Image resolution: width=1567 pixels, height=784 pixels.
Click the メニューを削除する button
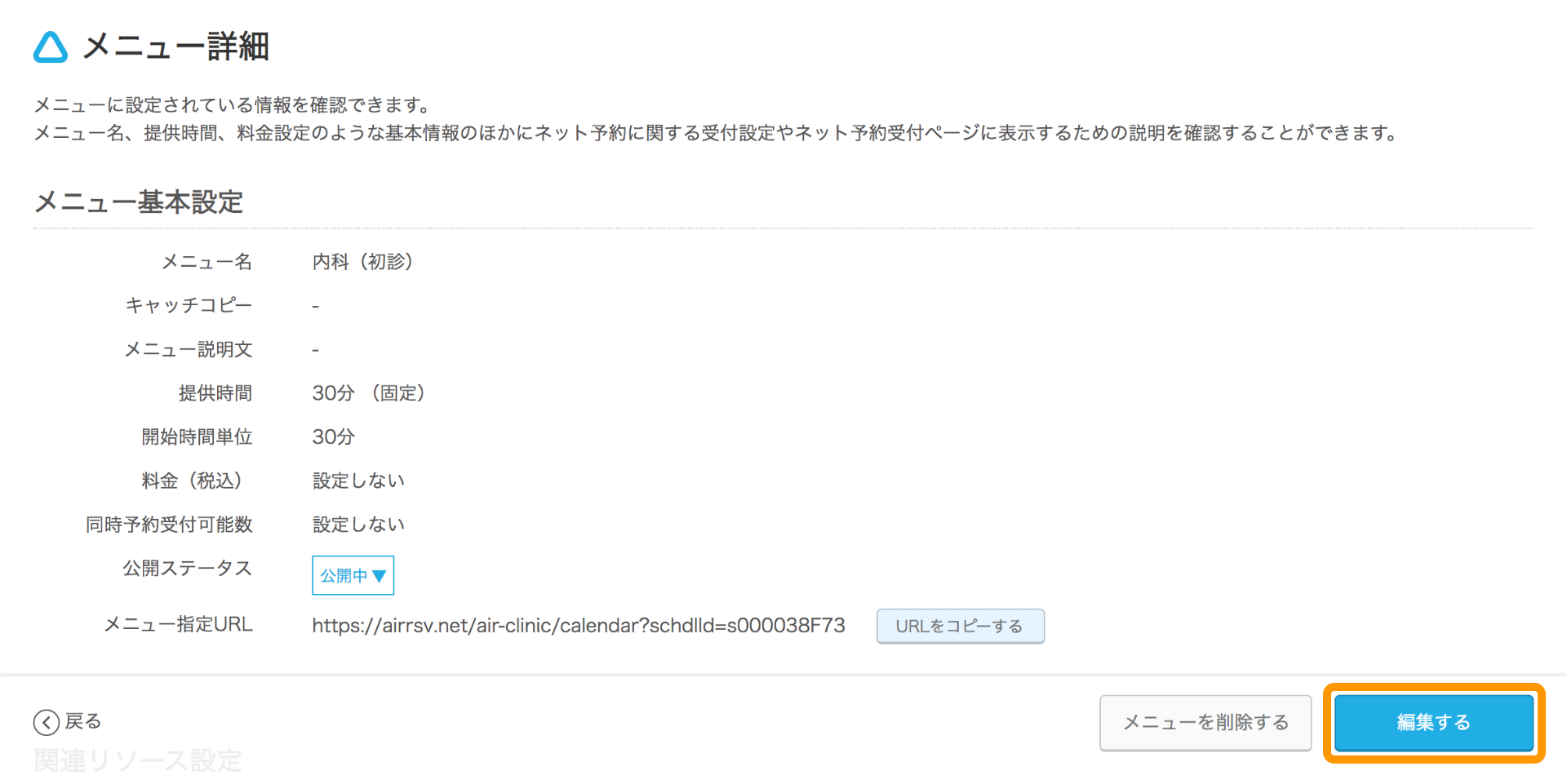point(1205,722)
